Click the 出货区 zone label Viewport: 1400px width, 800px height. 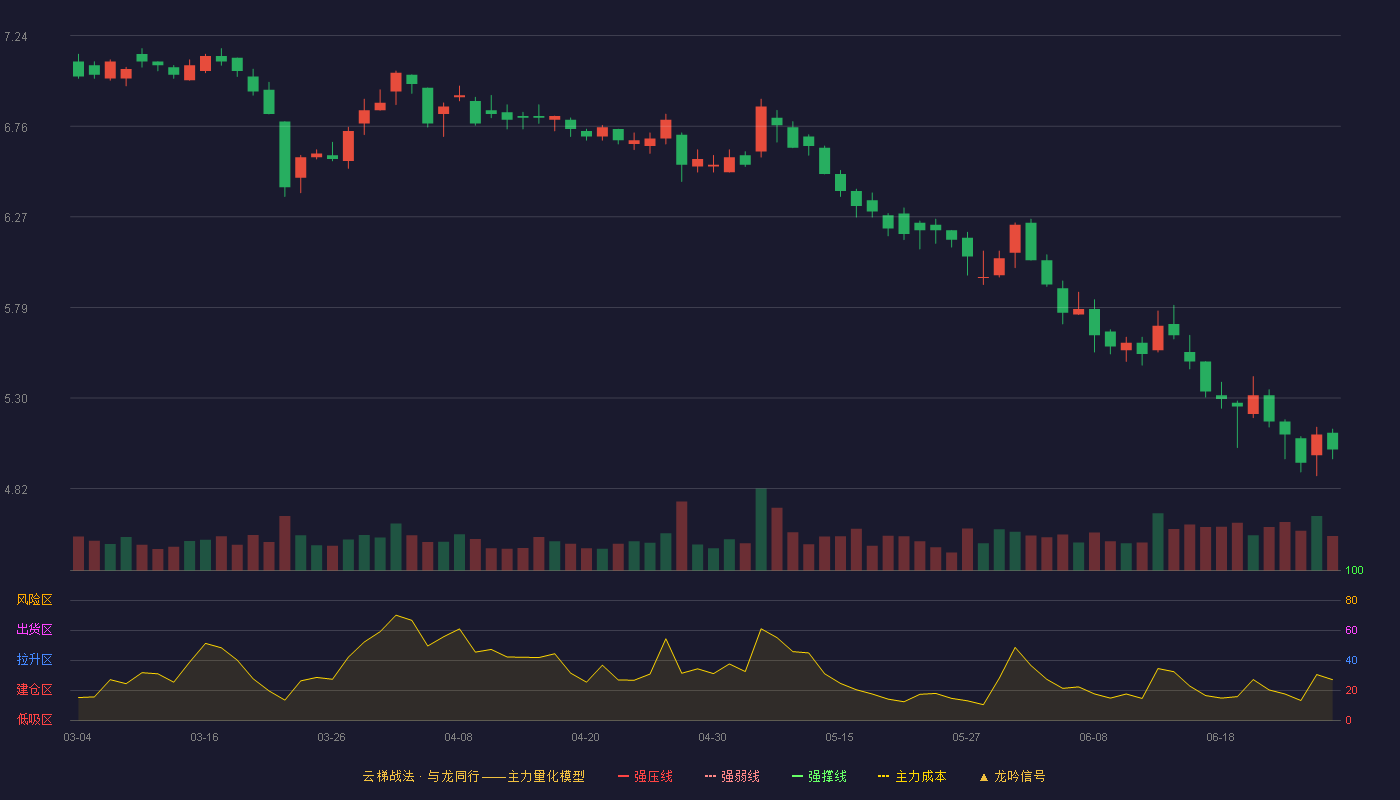tap(34, 630)
